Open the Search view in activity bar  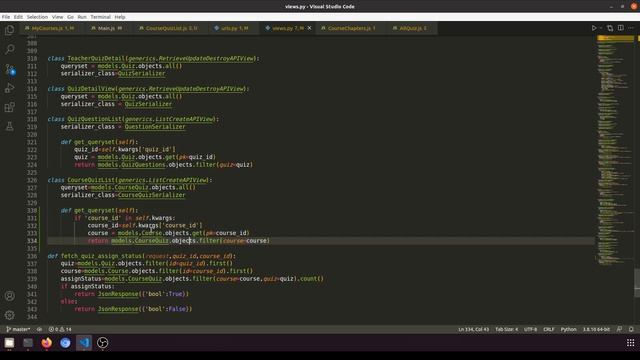pyautogui.click(x=9, y=49)
